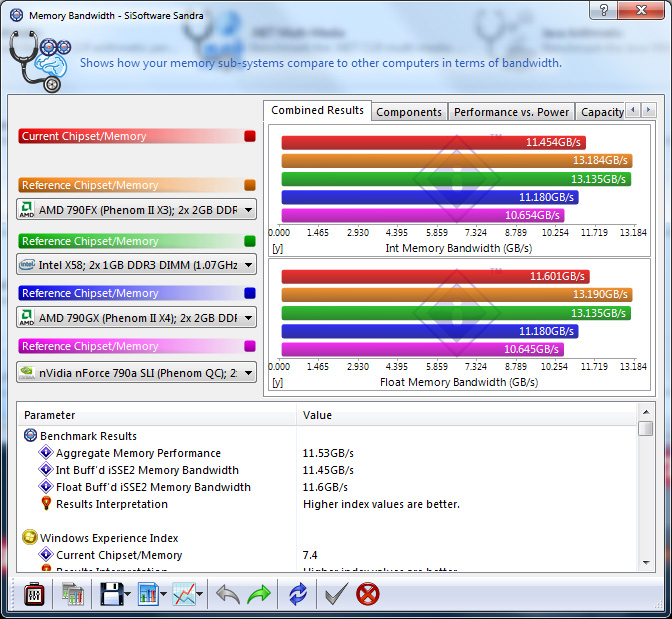Image resolution: width=672 pixels, height=619 pixels.
Task: Click the floppy disk save icon
Action: pyautogui.click(x=111, y=595)
